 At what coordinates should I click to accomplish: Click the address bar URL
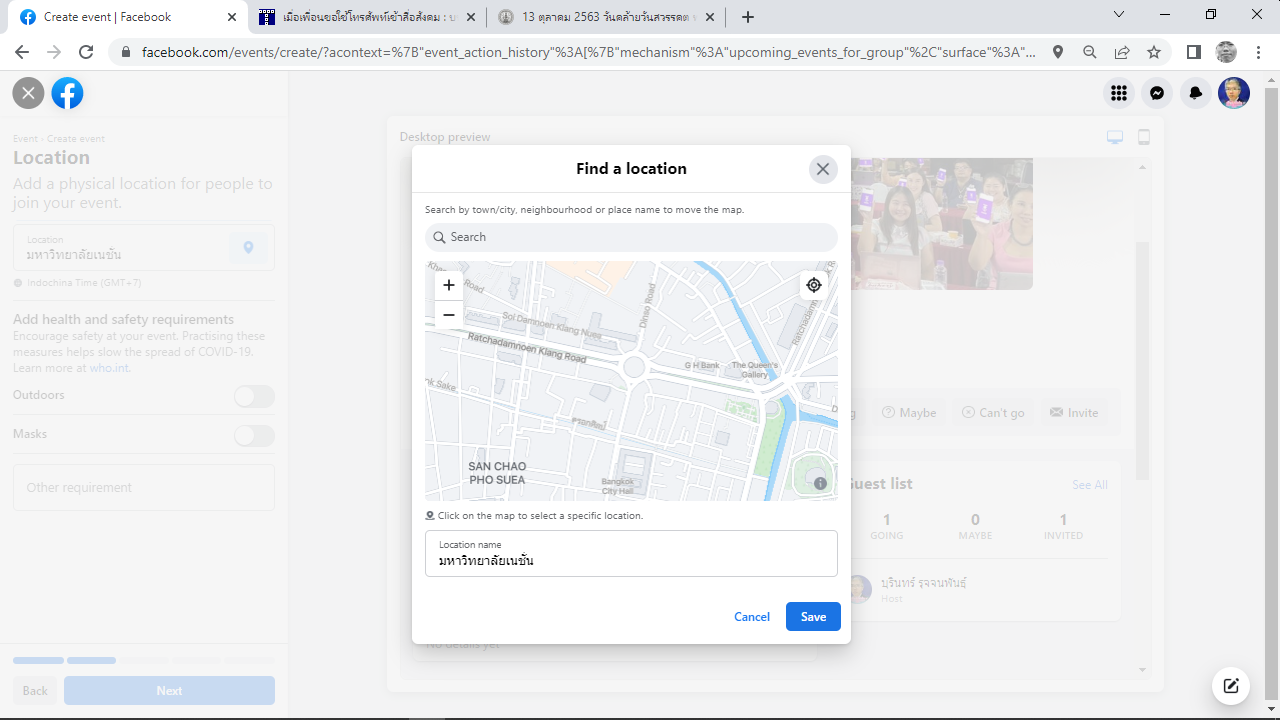point(588,52)
